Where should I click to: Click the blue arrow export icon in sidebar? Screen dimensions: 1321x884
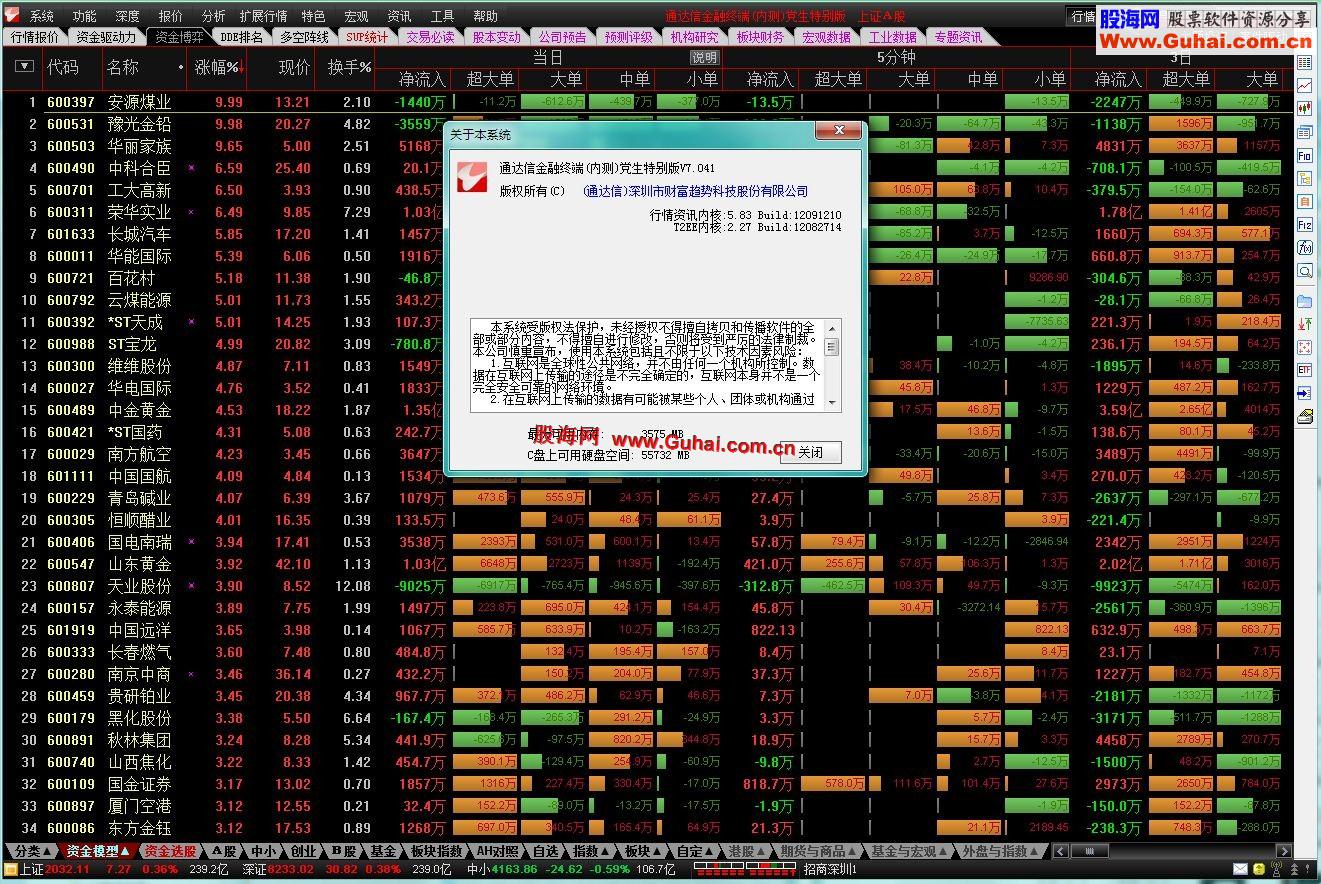[x=1304, y=394]
